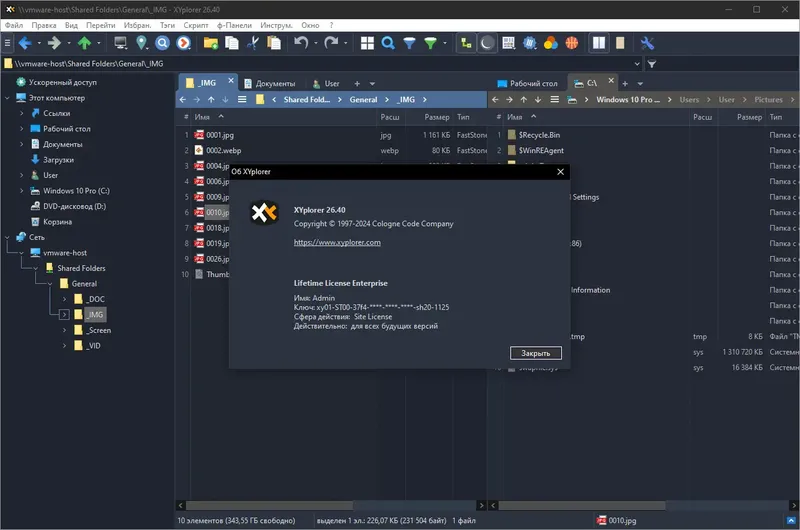The image size is (800, 530).
Task: Click the Find Files magnifier icon
Action: (388, 43)
